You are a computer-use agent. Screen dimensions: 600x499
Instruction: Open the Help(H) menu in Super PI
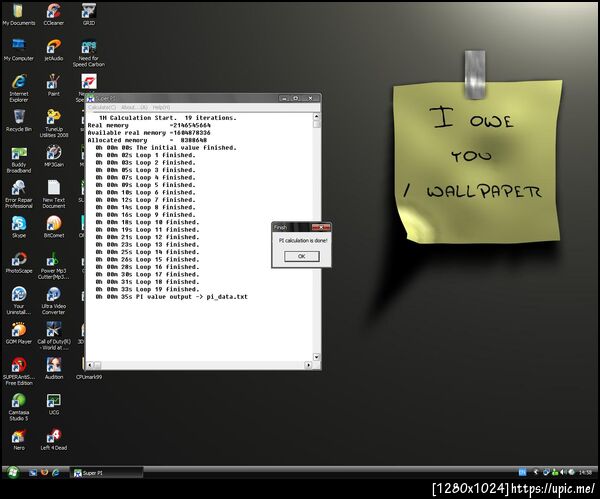pyautogui.click(x=161, y=108)
